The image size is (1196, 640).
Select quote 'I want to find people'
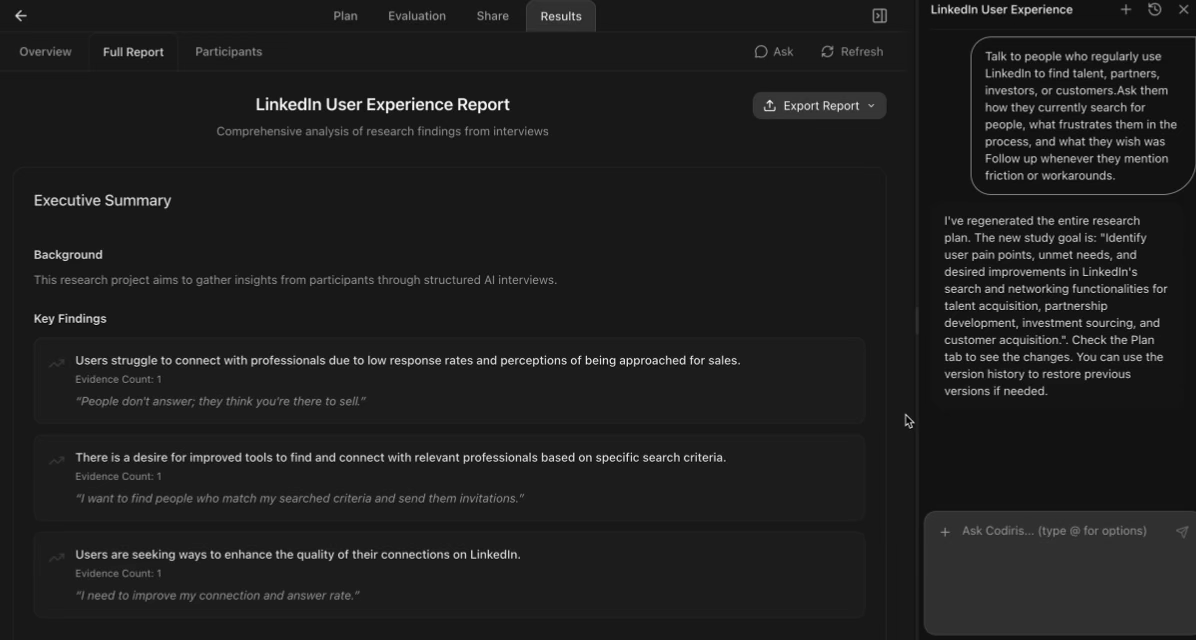click(x=300, y=498)
